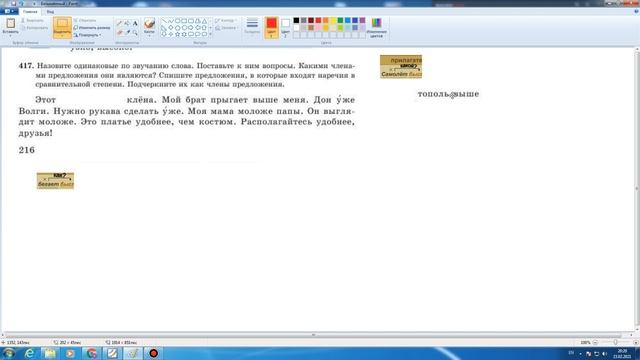640x360 pixels.
Task: Choose the Line shape in shapes gallery
Action: pyautogui.click(x=164, y=21)
